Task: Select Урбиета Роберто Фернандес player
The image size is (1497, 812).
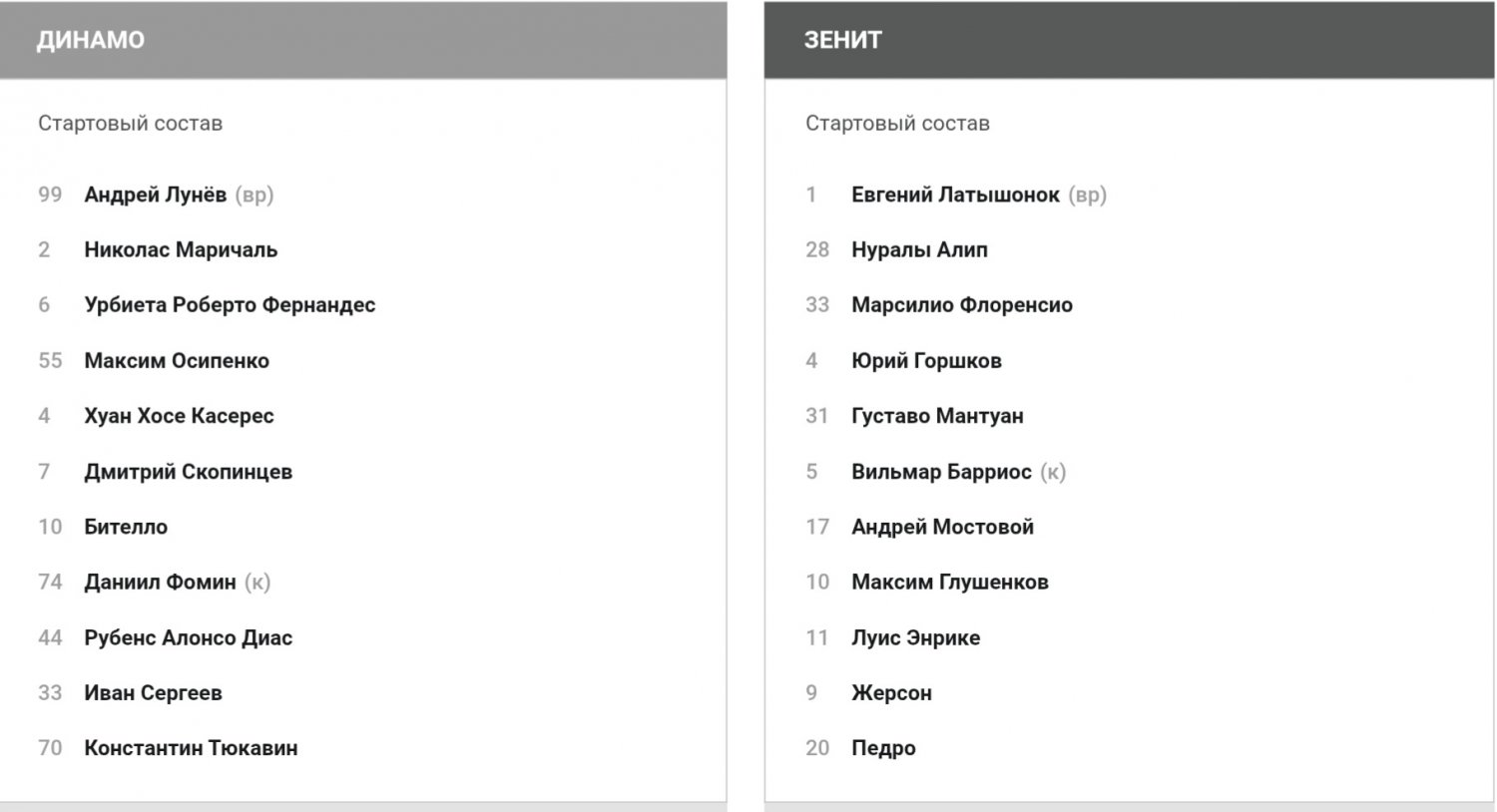Action: coord(230,305)
